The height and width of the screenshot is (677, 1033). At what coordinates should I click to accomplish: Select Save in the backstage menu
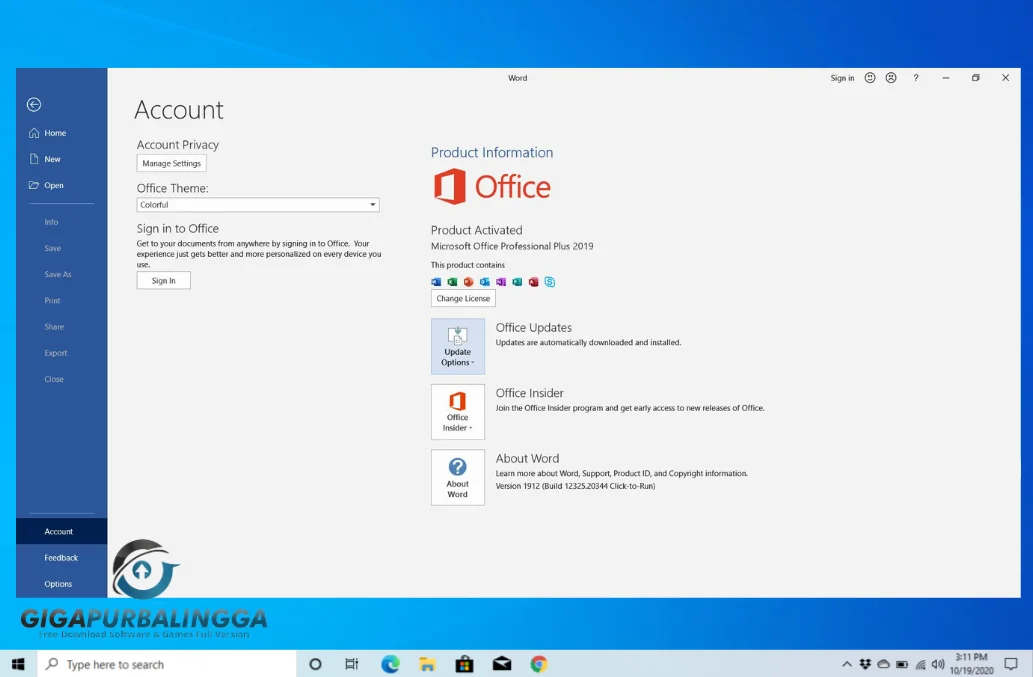(x=53, y=248)
